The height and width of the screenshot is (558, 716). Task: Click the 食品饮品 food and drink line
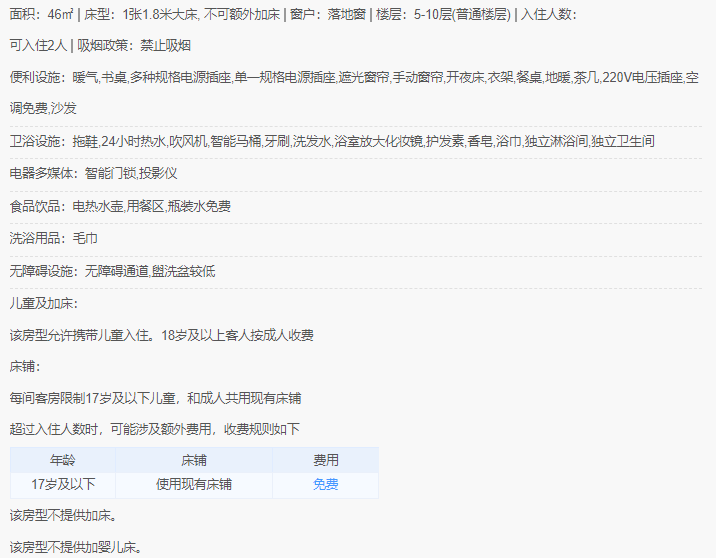120,206
